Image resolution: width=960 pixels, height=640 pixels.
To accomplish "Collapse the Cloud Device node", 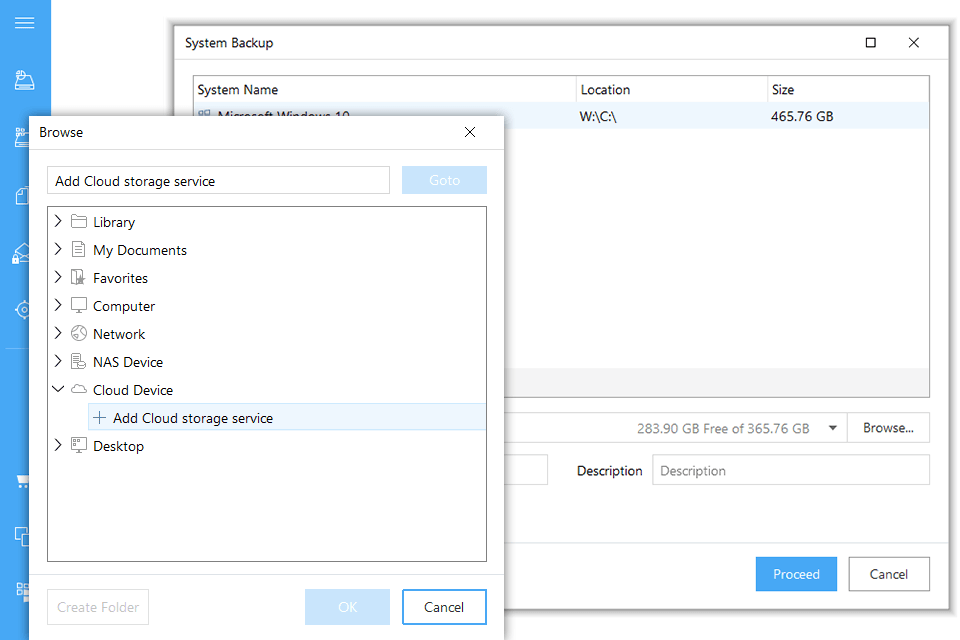I will tap(58, 389).
